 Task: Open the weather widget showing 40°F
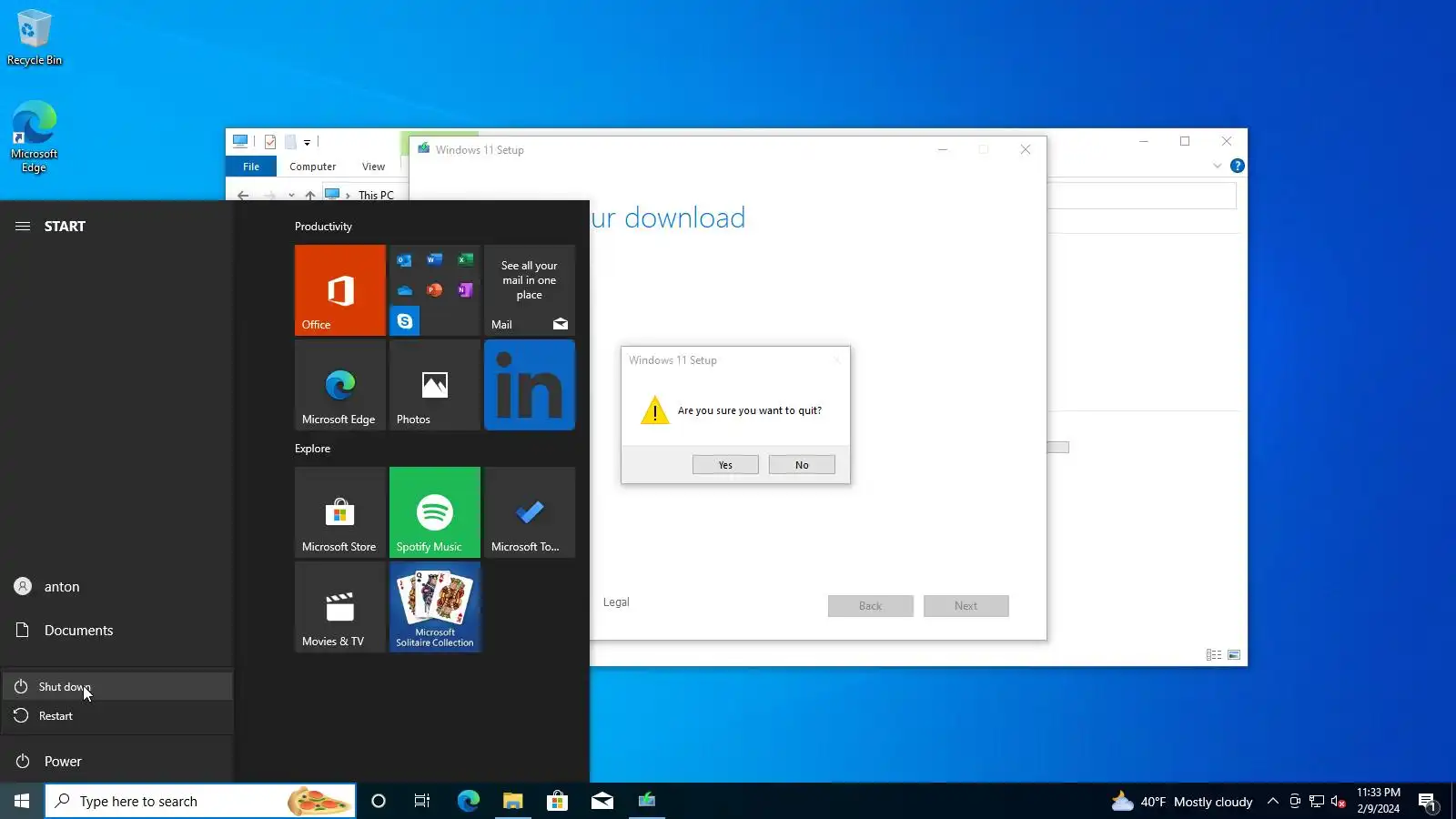[1181, 802]
